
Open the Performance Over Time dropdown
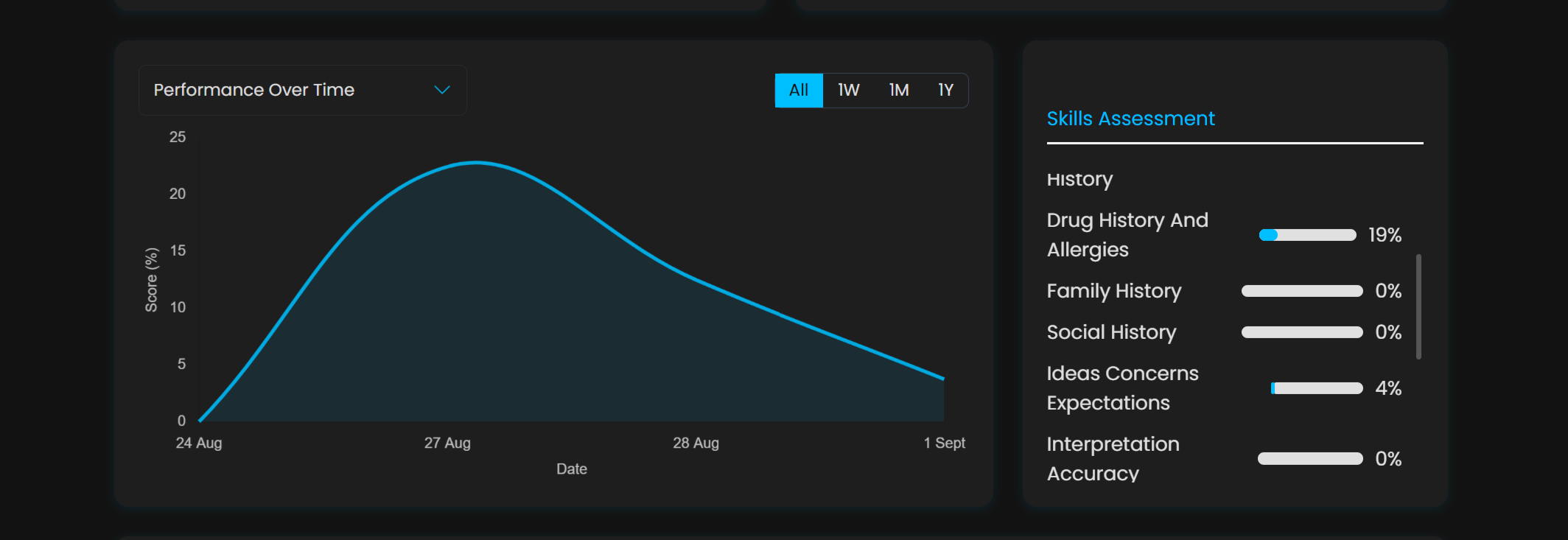point(302,90)
